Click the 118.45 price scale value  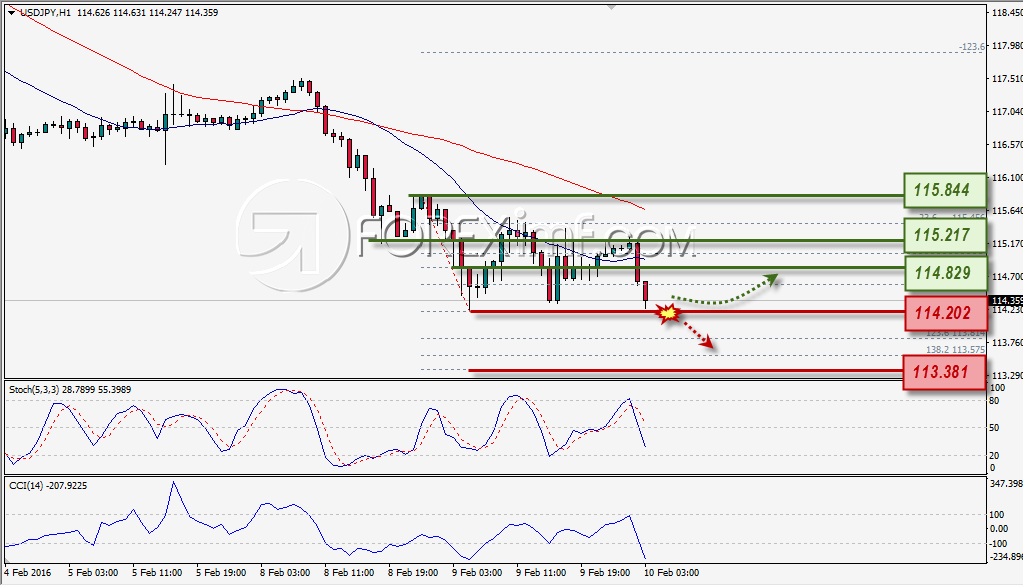click(x=1007, y=12)
